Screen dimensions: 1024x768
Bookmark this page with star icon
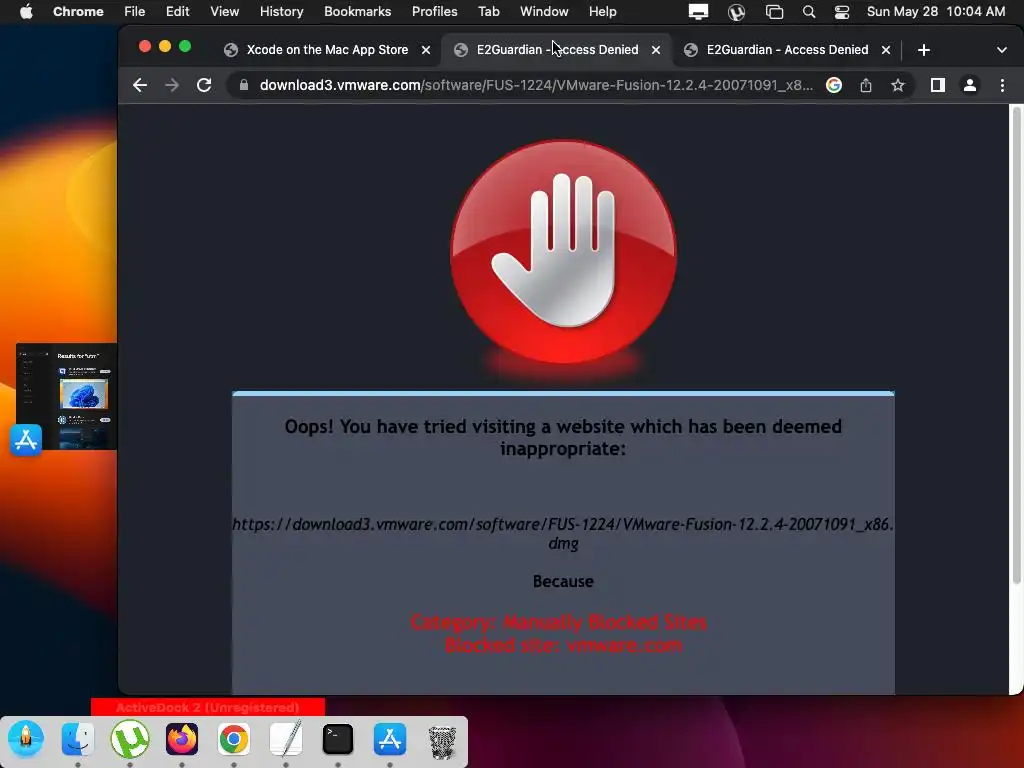pos(898,86)
